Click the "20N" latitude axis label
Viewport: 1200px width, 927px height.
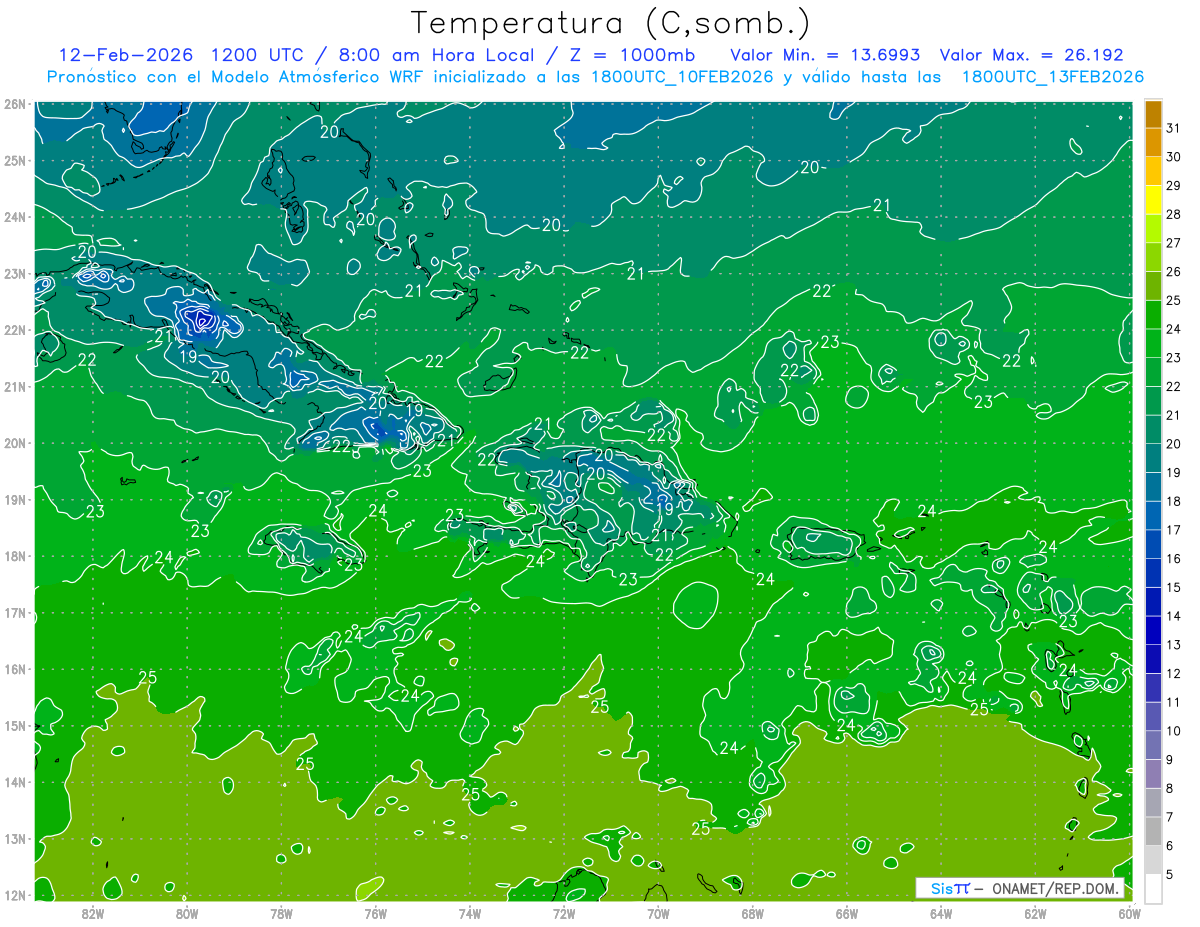pyautogui.click(x=15, y=443)
